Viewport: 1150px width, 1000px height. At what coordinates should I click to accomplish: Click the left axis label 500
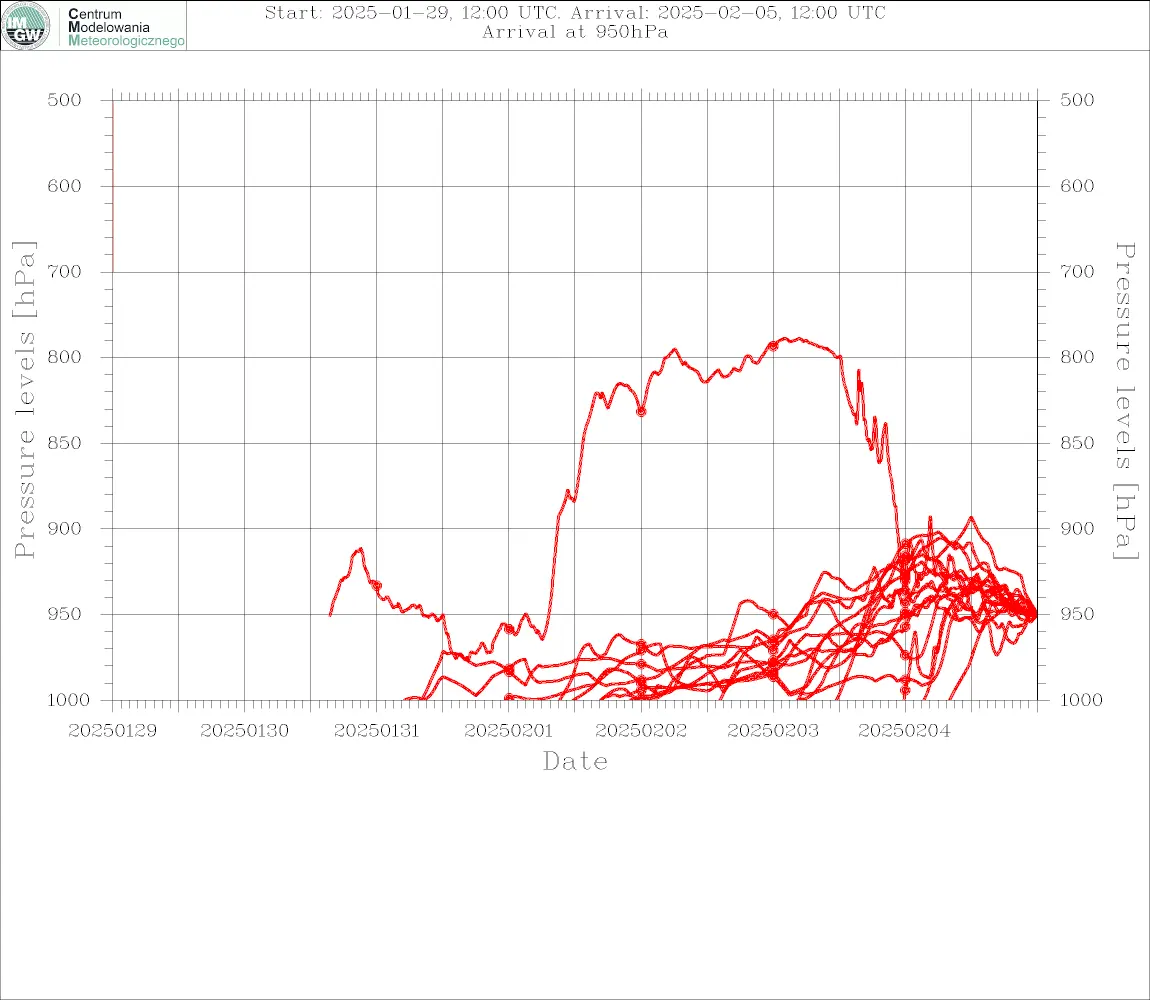(64, 100)
